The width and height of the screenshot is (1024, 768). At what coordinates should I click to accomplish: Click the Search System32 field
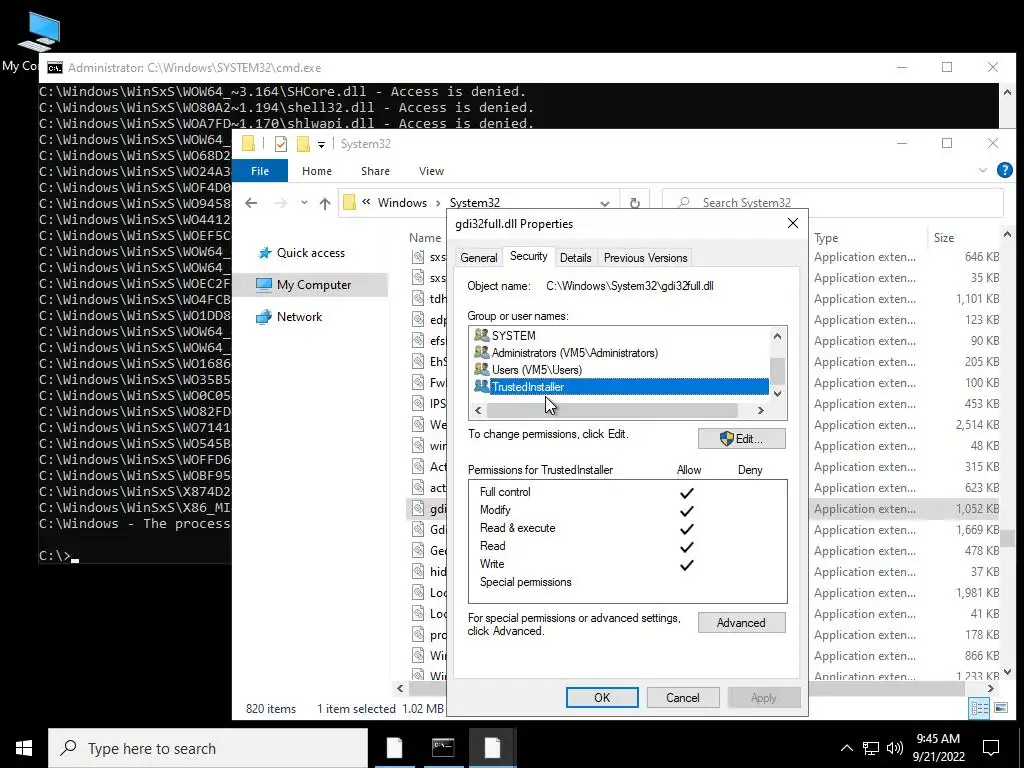pyautogui.click(x=833, y=203)
